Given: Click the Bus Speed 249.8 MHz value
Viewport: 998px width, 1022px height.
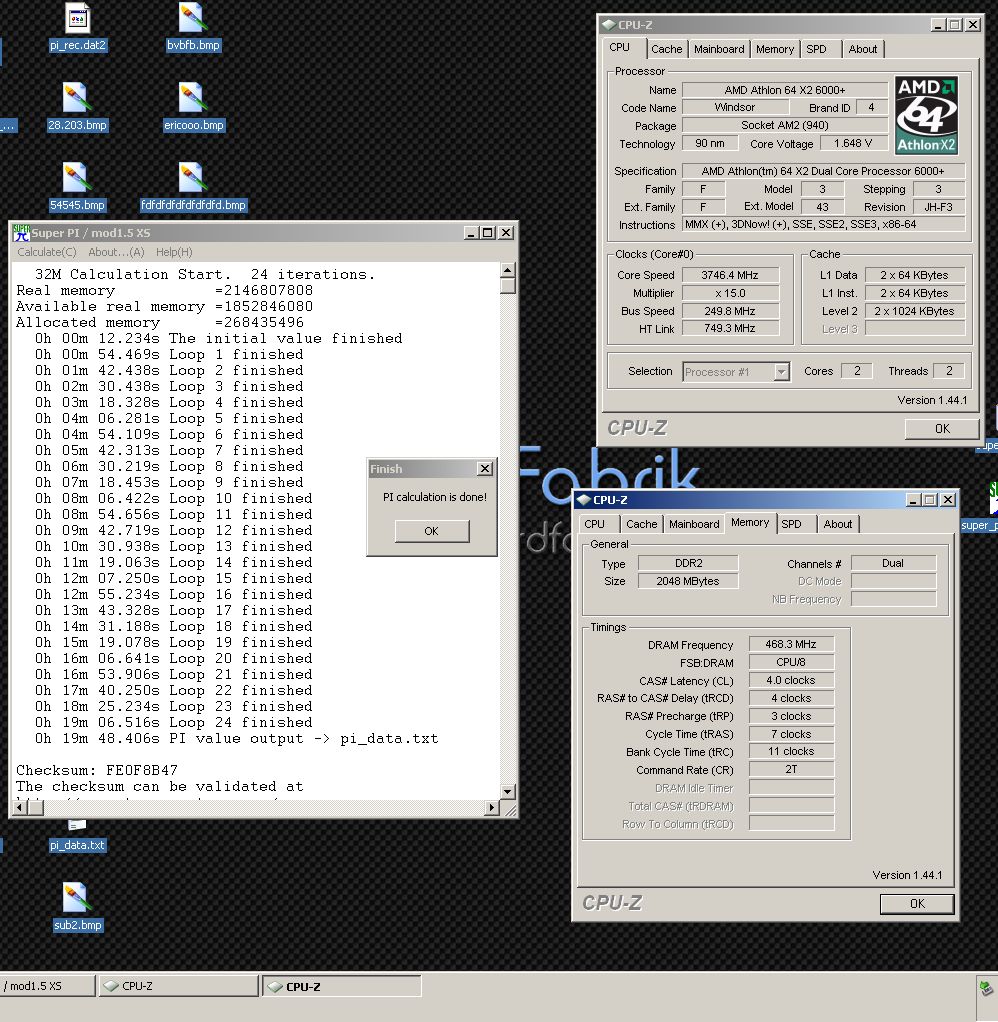Looking at the screenshot, I should pos(730,311).
